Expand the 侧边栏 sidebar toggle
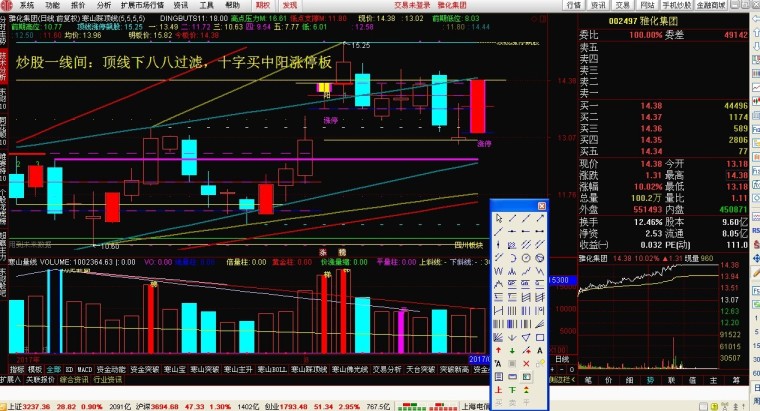Viewport: 760px width, 411px height. (565, 380)
